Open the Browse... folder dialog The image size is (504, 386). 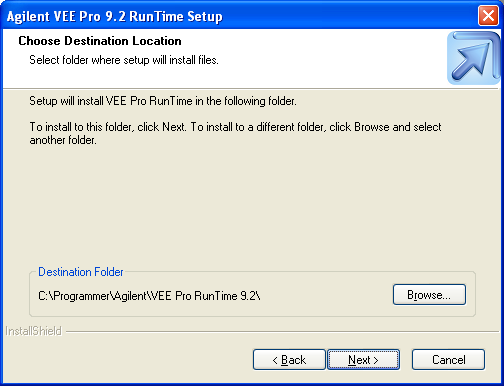(429, 295)
